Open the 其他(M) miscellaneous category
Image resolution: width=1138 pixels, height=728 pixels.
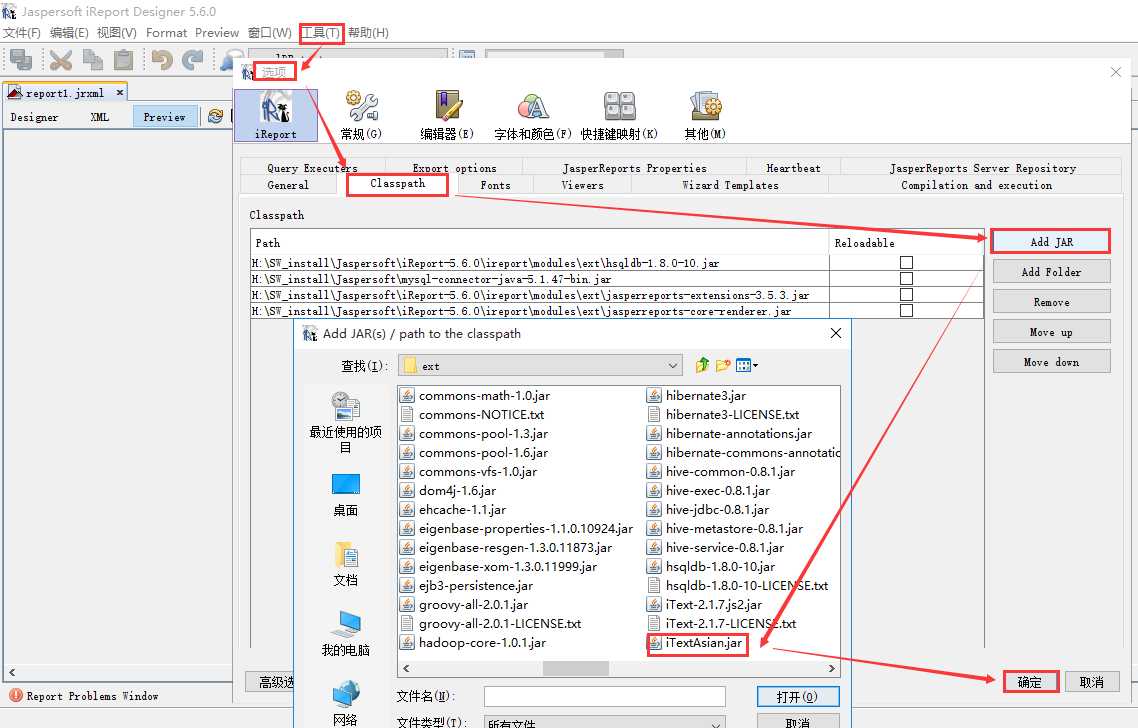tap(705, 115)
